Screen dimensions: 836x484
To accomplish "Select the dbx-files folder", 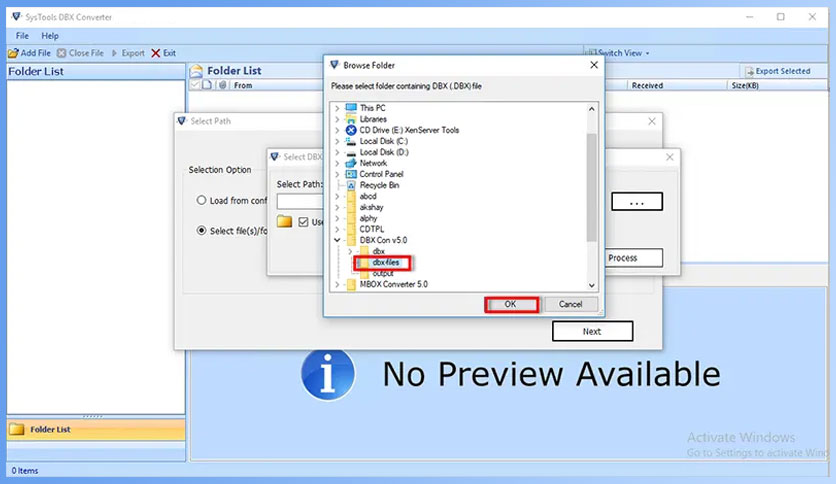I will point(385,262).
